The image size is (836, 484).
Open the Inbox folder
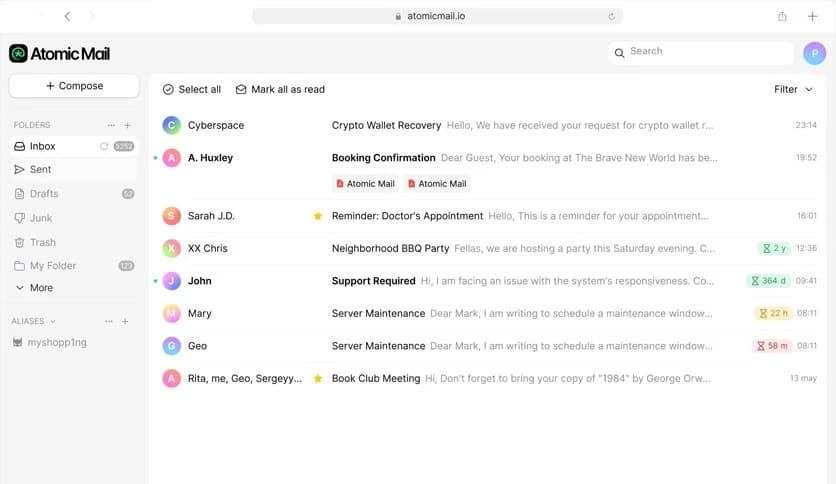74,146
